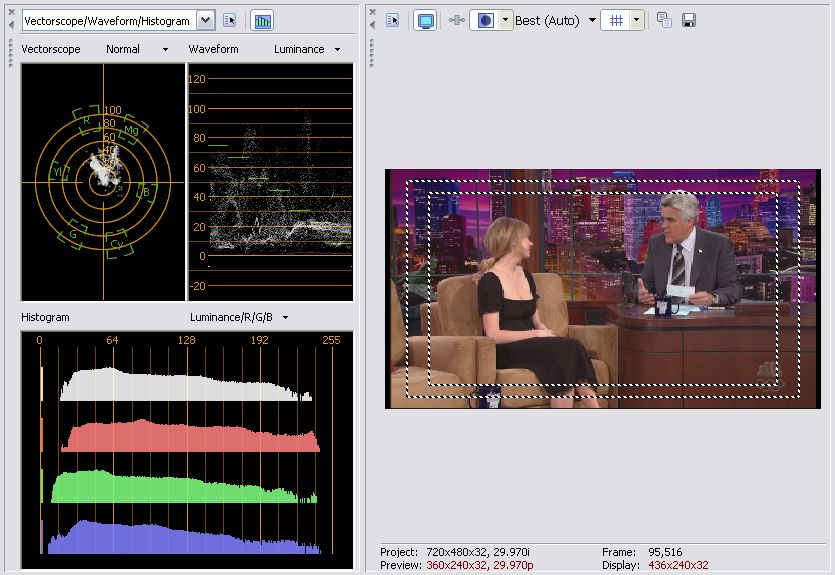Click the Vectorscope label

pyautogui.click(x=51, y=49)
